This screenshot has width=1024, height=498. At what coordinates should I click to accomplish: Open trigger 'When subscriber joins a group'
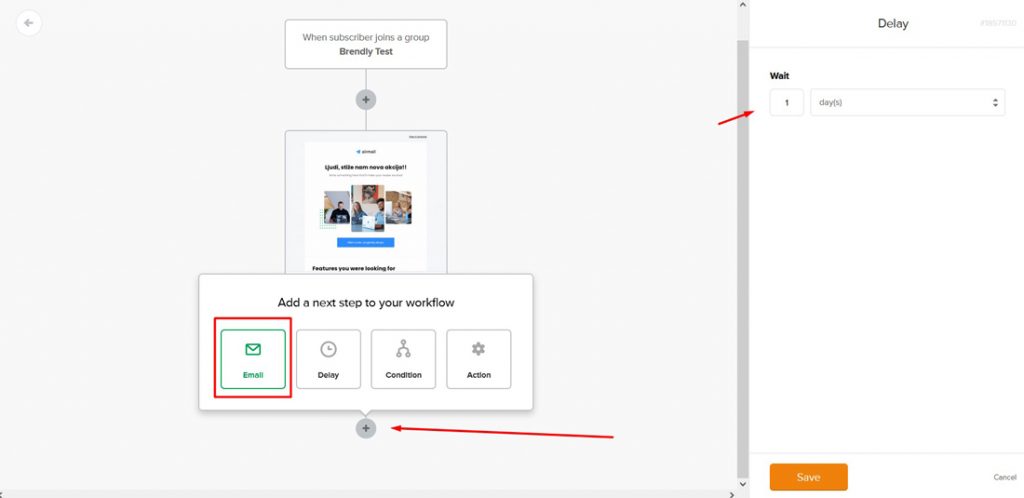366,44
